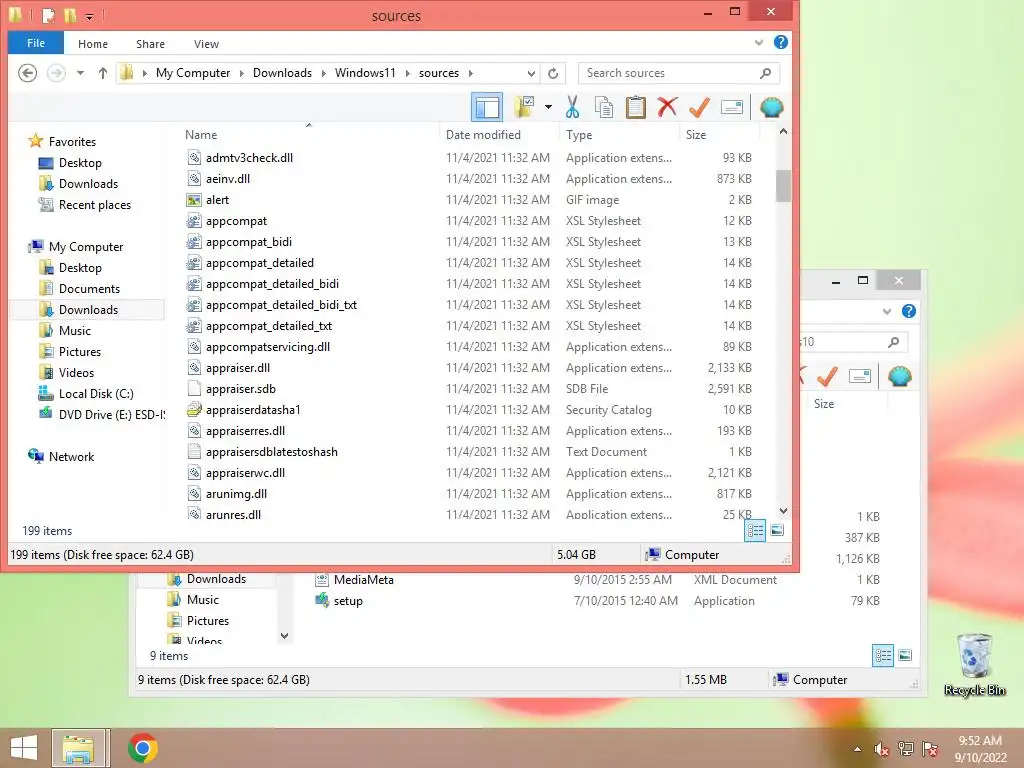The width and height of the screenshot is (1024, 768).
Task: Select Downloads in the address breadcrumb
Action: [282, 73]
